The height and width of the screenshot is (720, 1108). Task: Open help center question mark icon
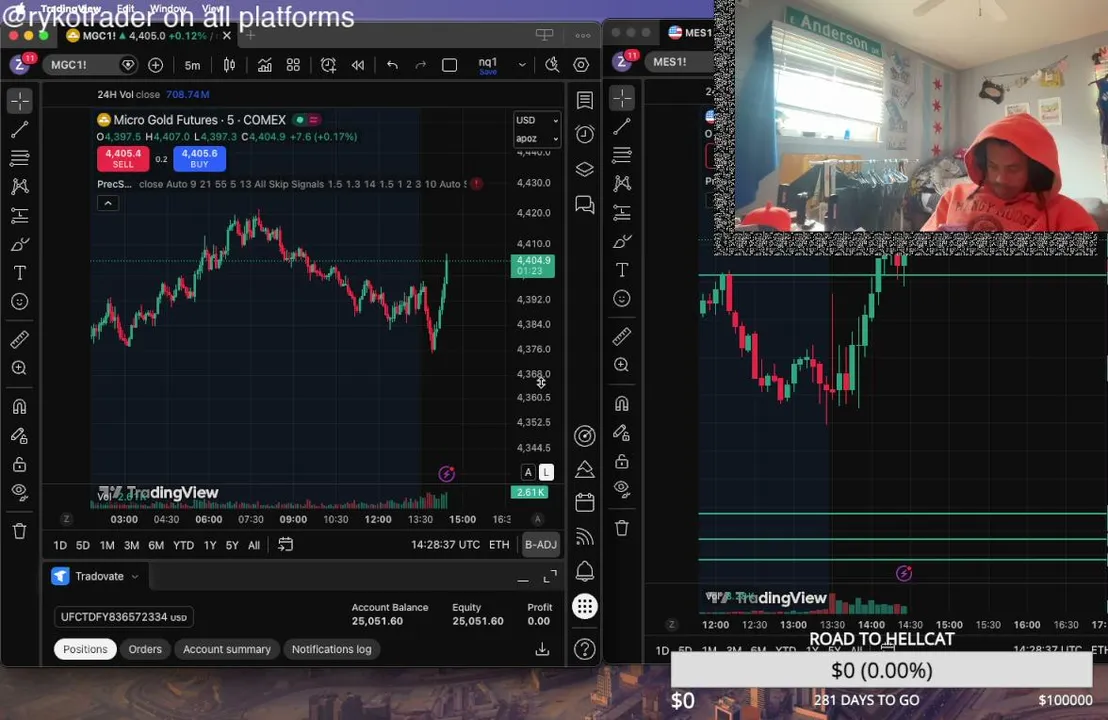pyautogui.click(x=584, y=649)
